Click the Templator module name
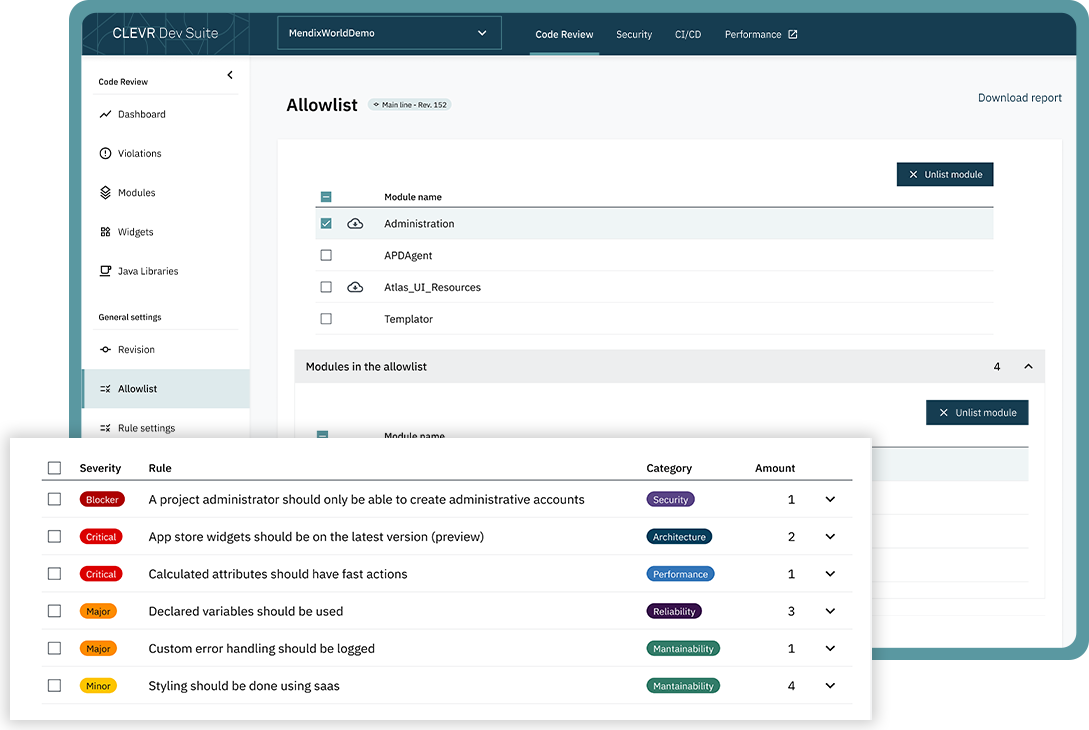Screen dimensions: 1089x730 point(408,319)
